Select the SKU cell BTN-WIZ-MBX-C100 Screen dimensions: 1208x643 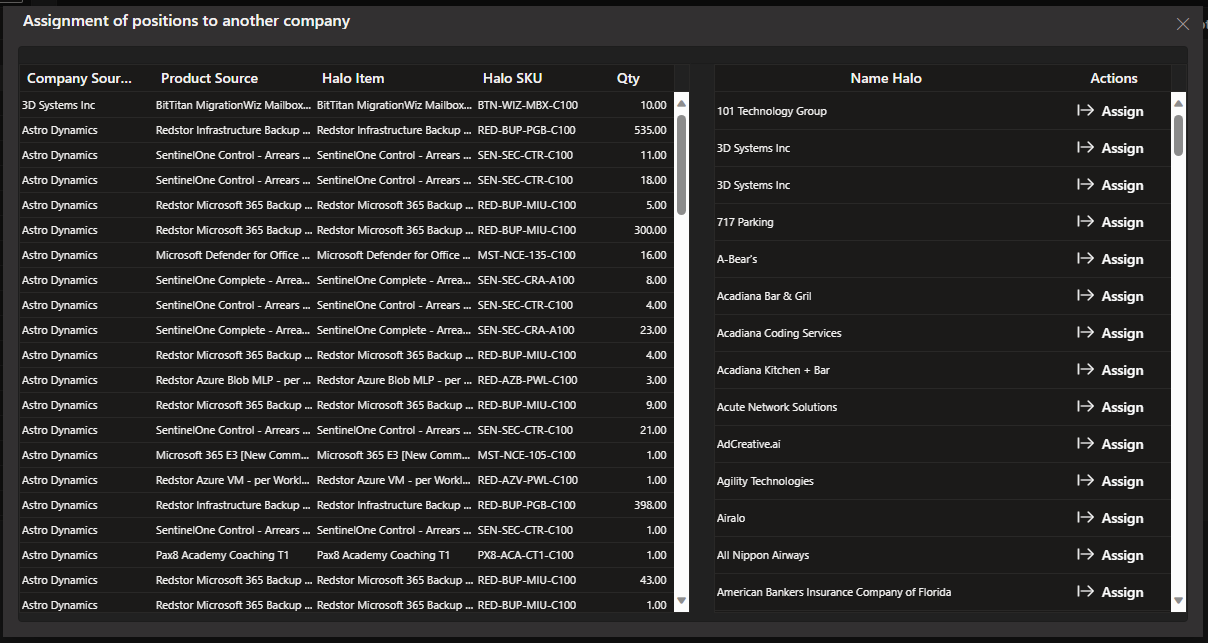click(528, 105)
